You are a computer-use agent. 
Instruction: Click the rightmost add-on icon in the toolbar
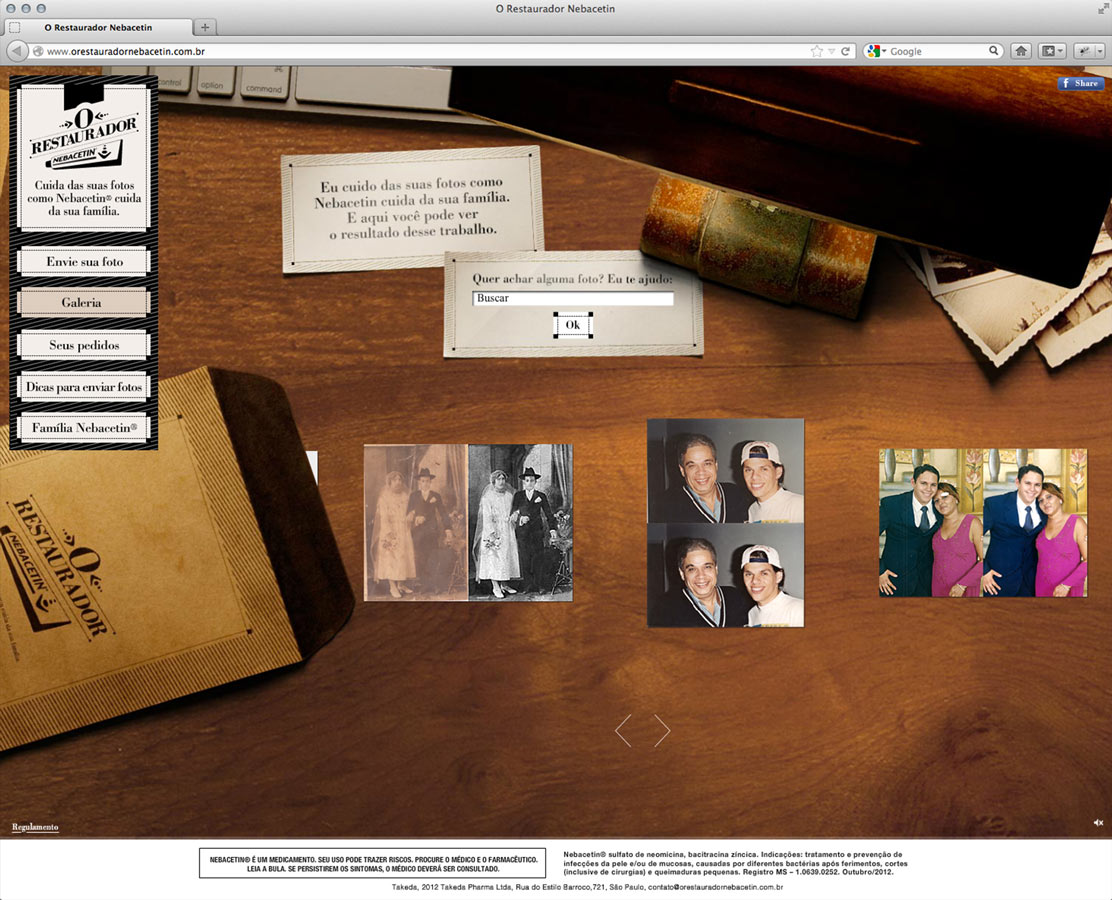pyautogui.click(x=1084, y=51)
